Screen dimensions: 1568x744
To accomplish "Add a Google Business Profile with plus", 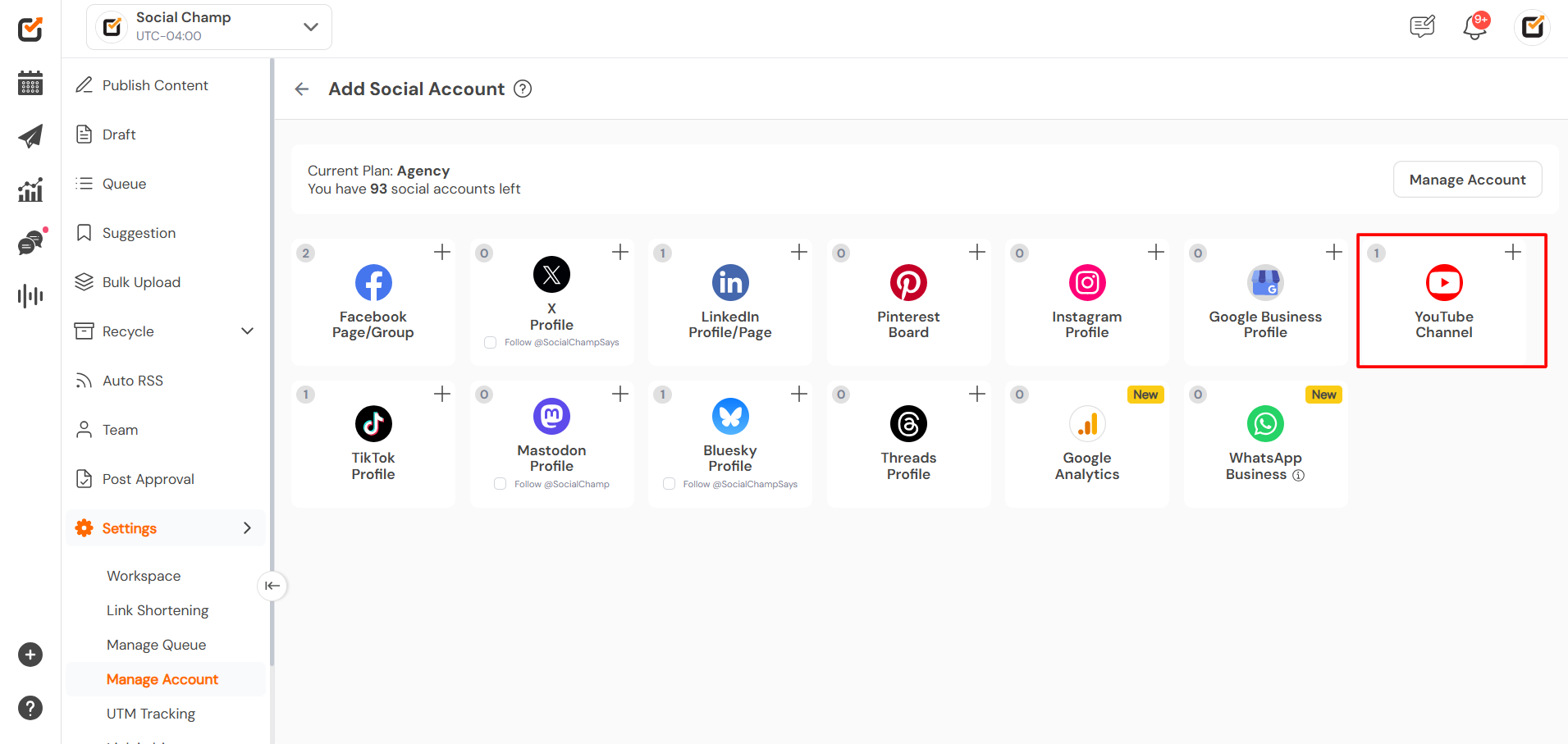I will click(x=1334, y=252).
